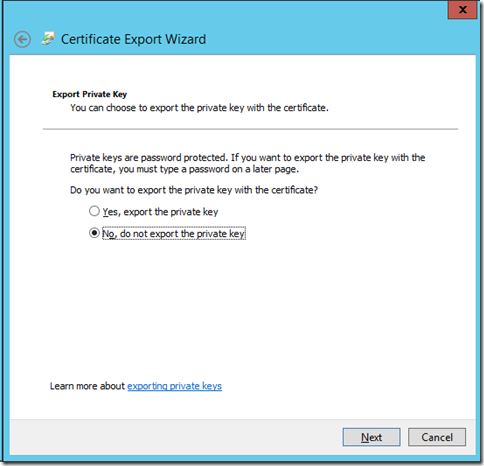Open the exporting private keys link
Image resolution: width=484 pixels, height=466 pixels.
(174, 386)
